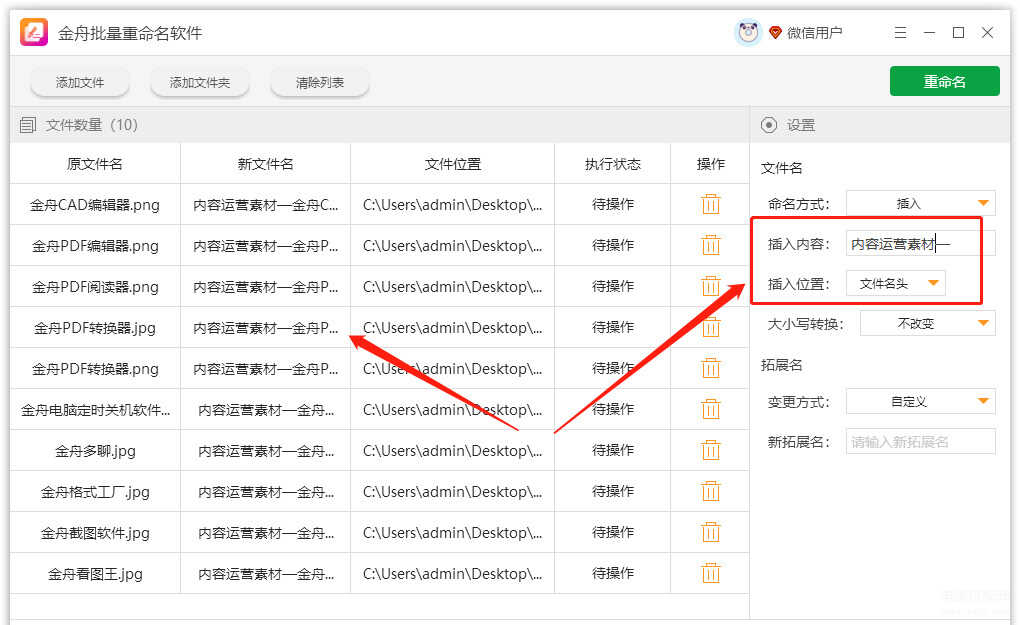
Task: Click the user avatar icon in title bar
Action: coord(748,33)
